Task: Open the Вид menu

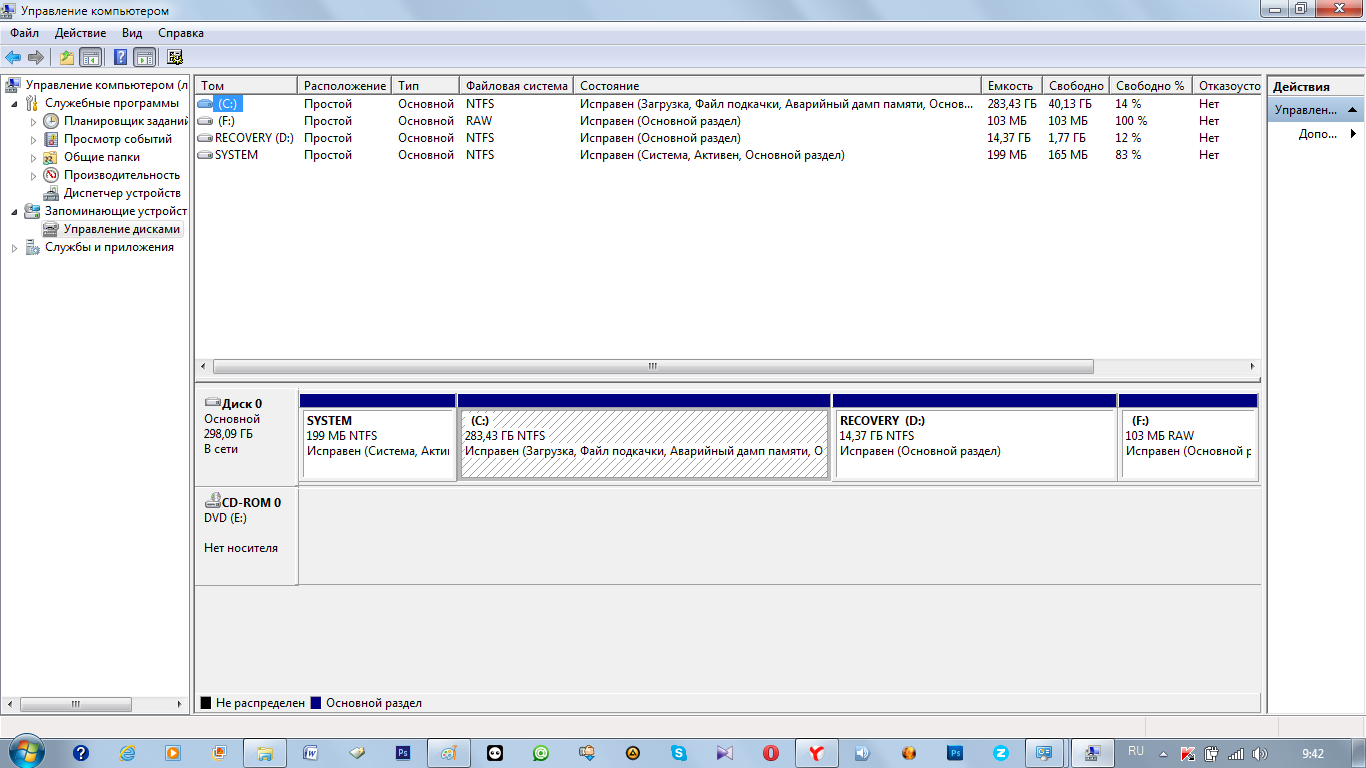Action: 132,33
